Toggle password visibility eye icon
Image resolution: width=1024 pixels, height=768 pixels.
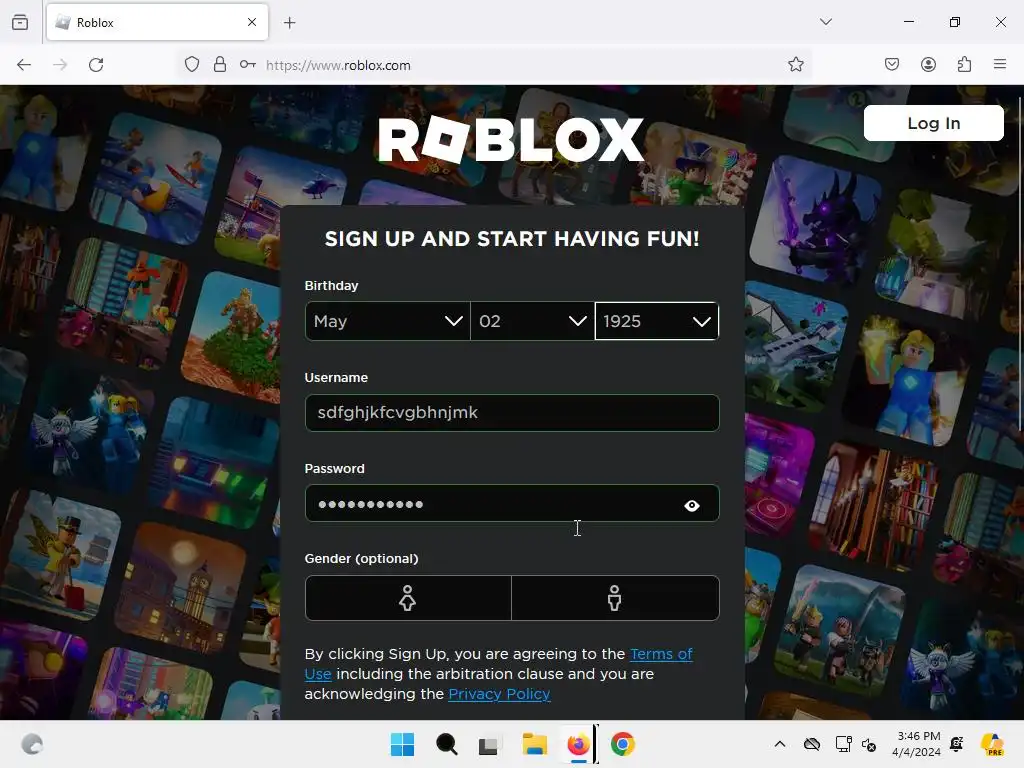pyautogui.click(x=692, y=505)
